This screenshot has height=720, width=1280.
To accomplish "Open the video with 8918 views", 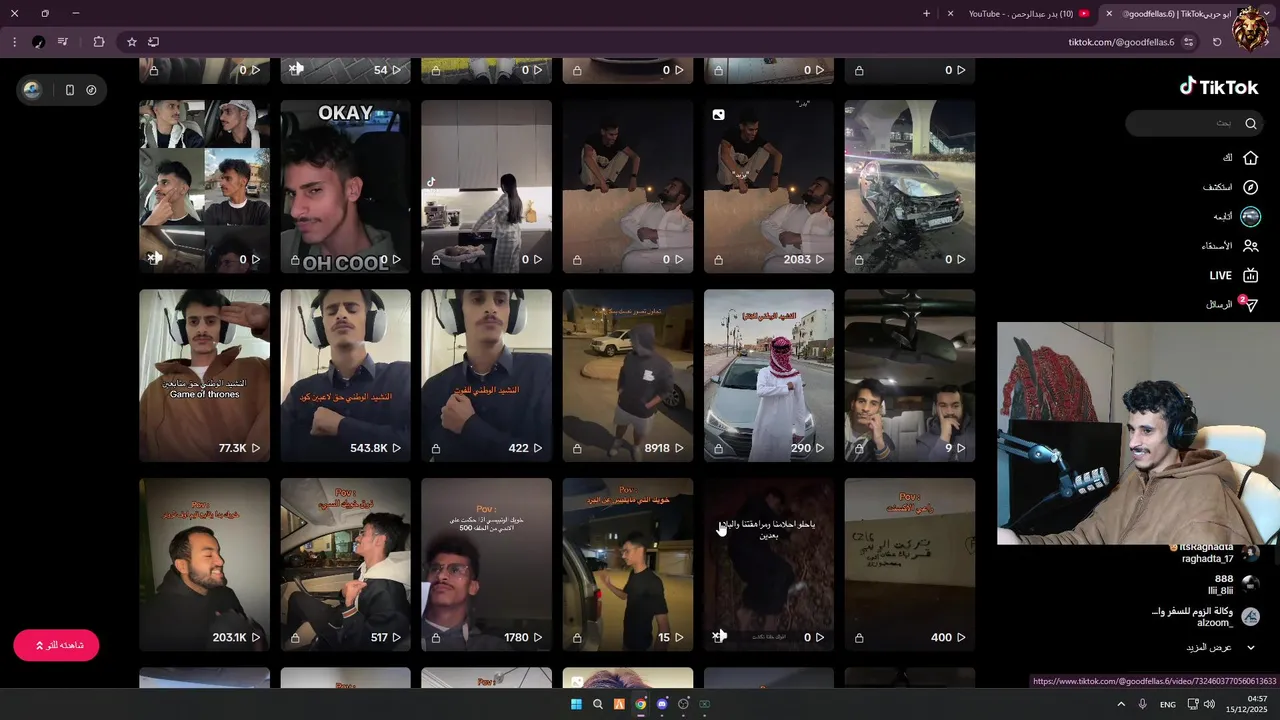I will coord(627,375).
